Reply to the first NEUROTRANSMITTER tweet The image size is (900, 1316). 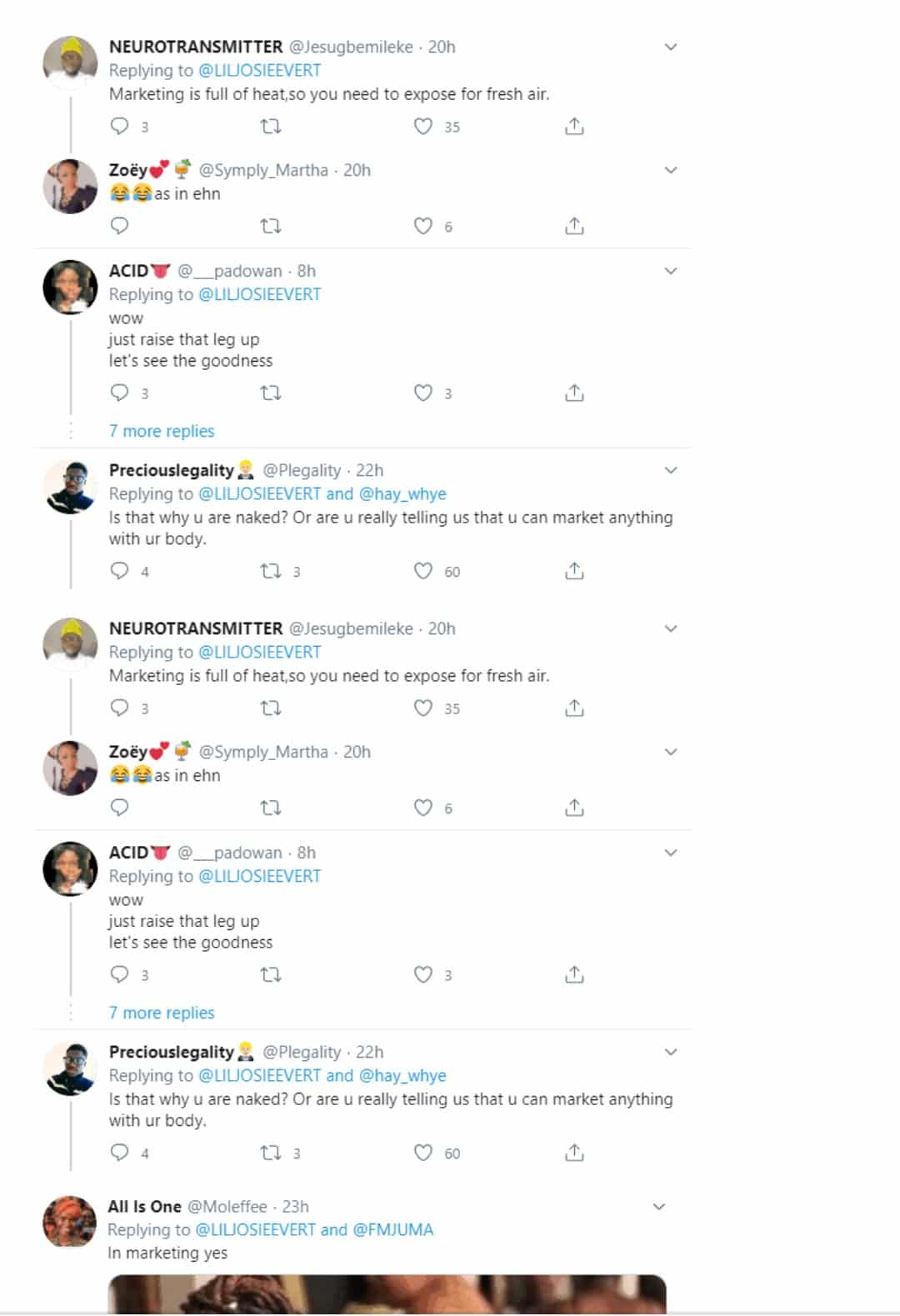click(120, 127)
